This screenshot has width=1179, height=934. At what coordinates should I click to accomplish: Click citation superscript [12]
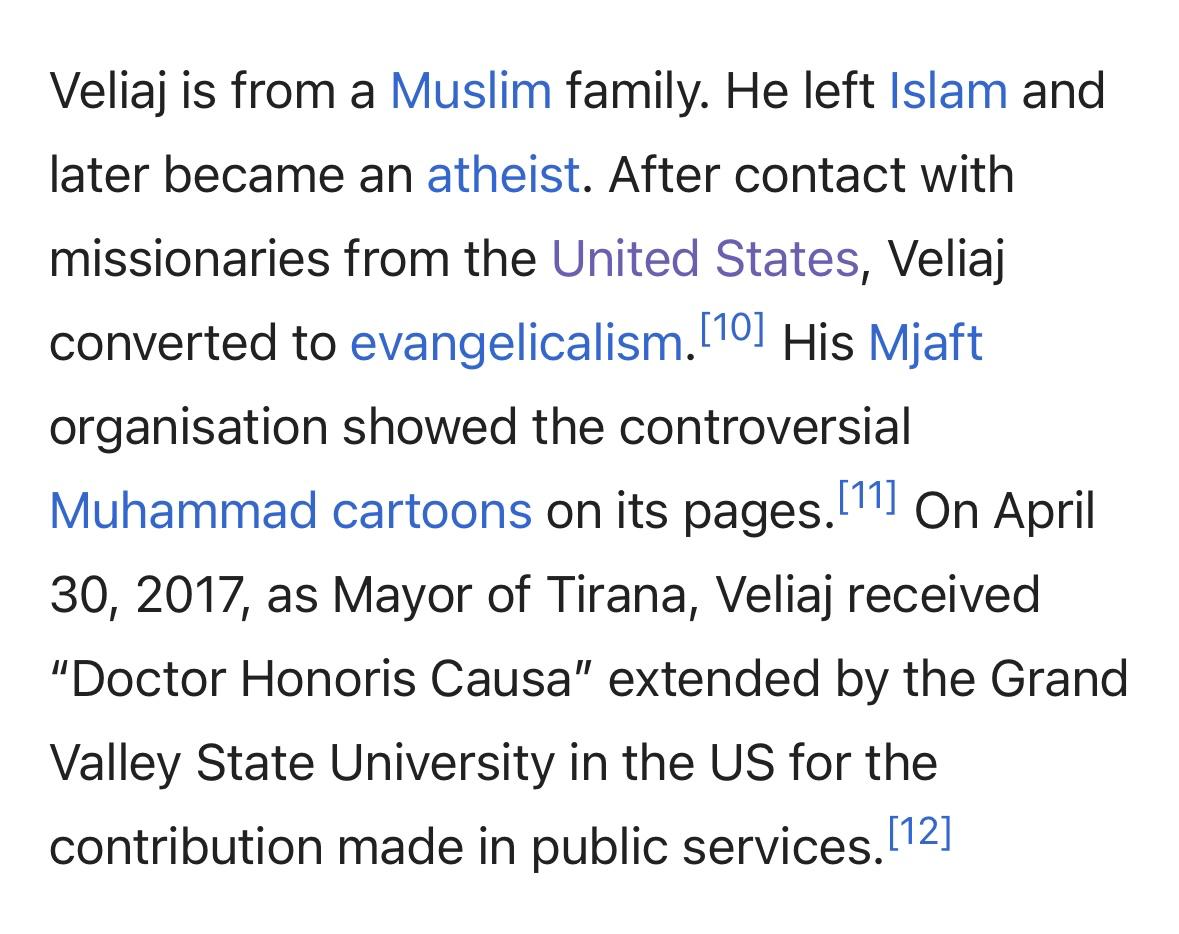pyautogui.click(x=919, y=832)
